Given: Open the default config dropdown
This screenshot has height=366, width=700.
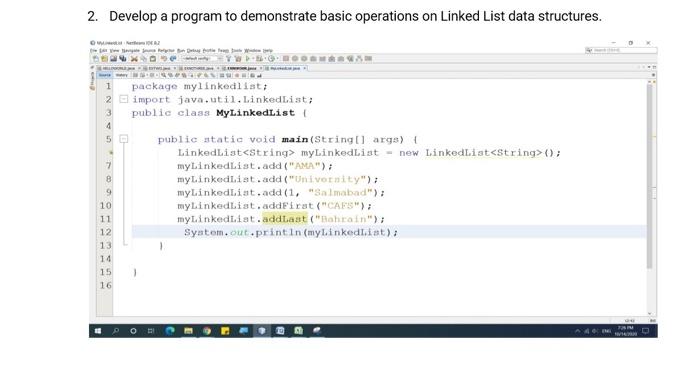Looking at the screenshot, I should [201, 58].
